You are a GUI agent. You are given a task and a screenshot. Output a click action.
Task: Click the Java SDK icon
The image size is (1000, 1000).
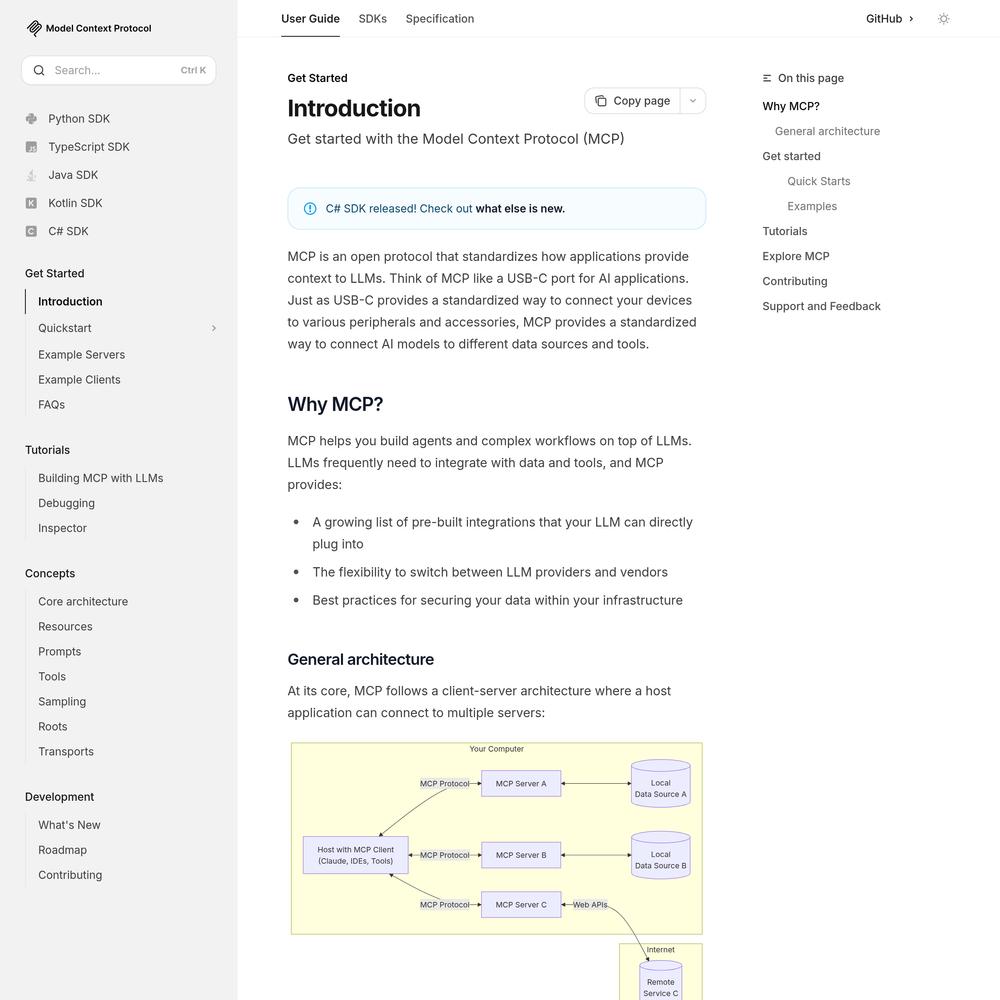tap(31, 175)
